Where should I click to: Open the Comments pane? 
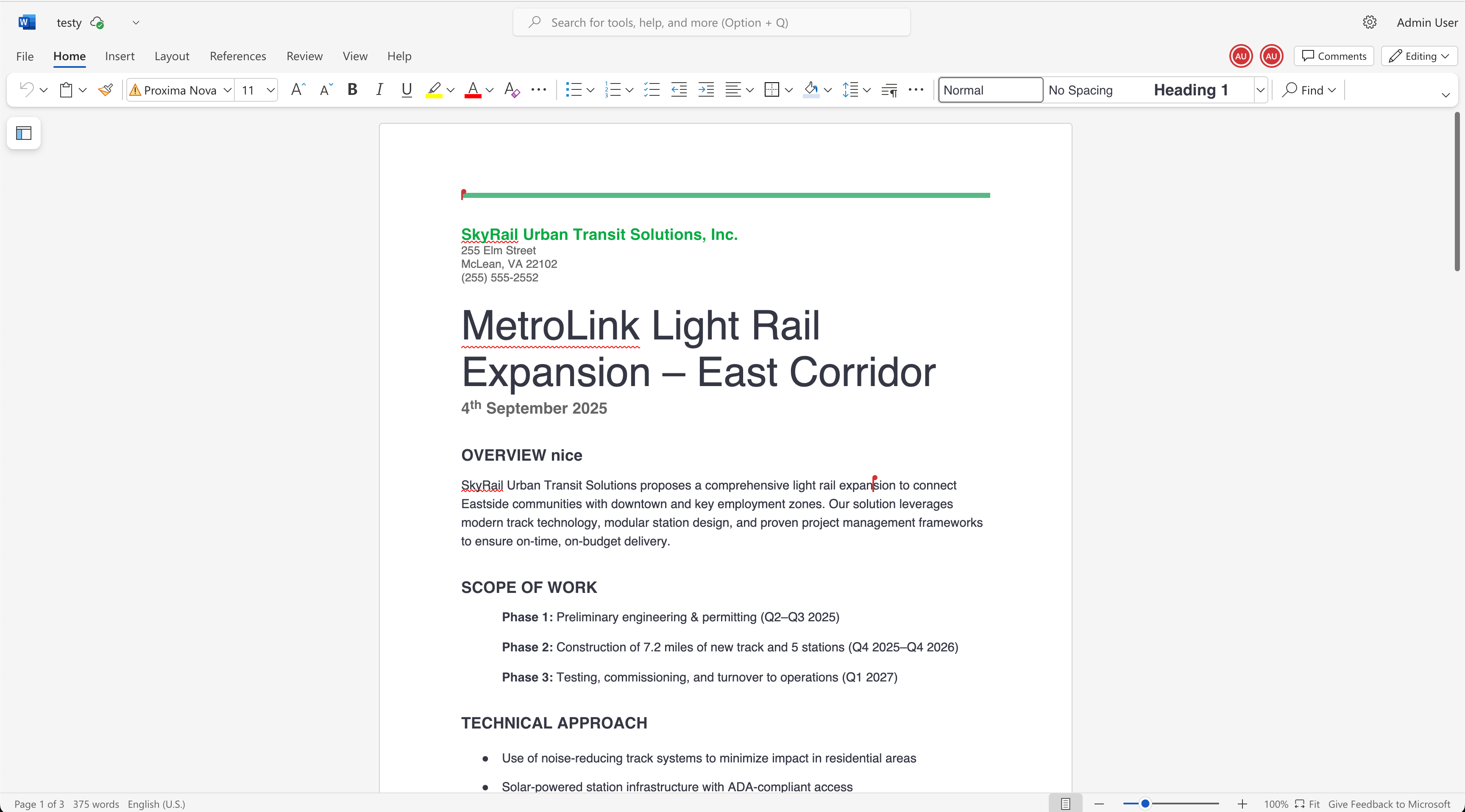(1334, 56)
